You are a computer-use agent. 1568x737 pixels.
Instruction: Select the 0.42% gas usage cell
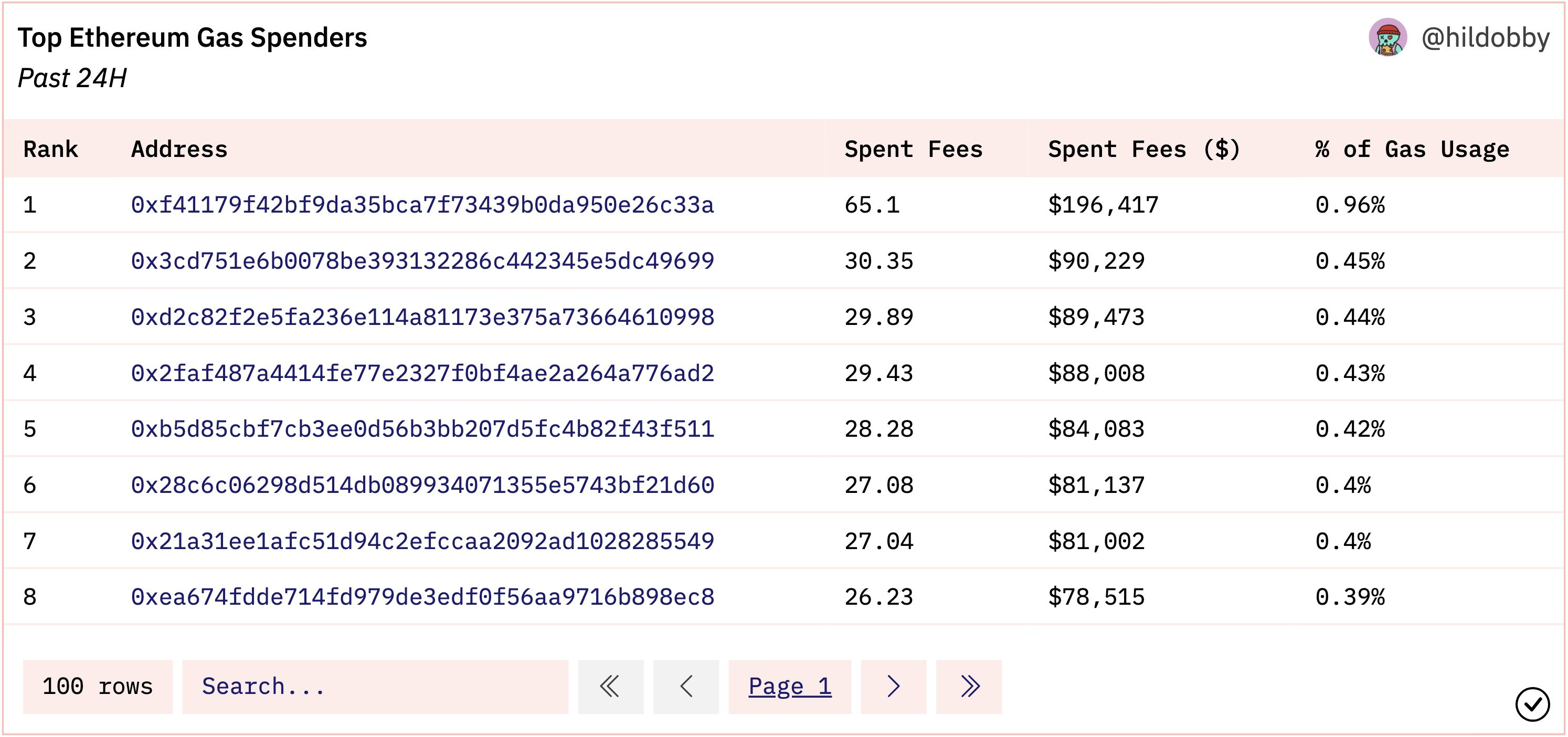coord(1350,429)
